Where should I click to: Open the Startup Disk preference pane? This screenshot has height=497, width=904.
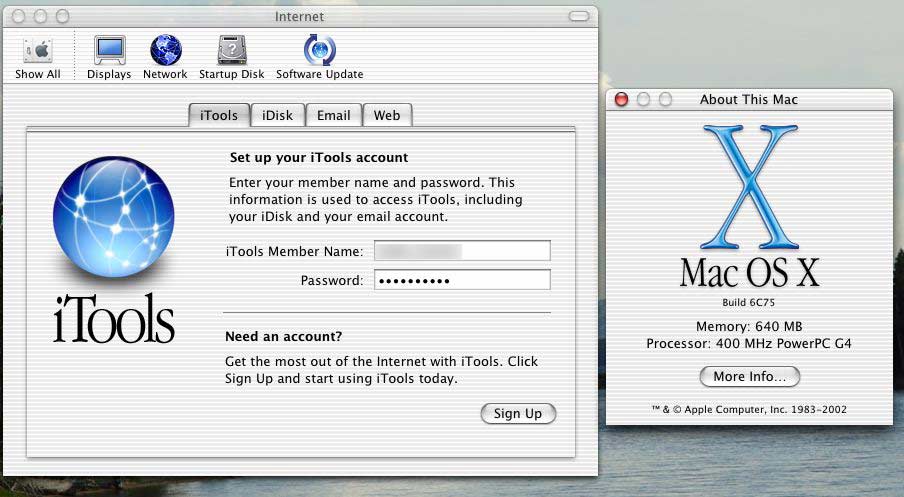[x=232, y=58]
